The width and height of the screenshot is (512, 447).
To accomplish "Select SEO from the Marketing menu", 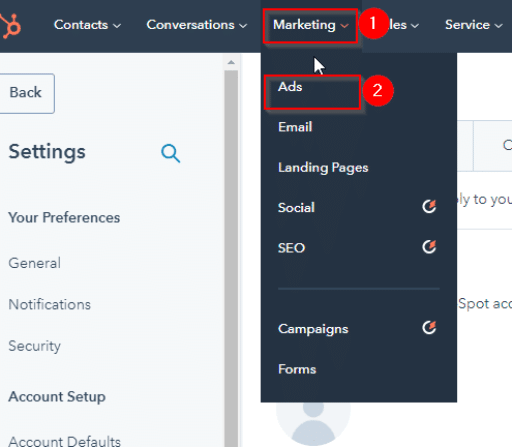I will click(x=291, y=248).
